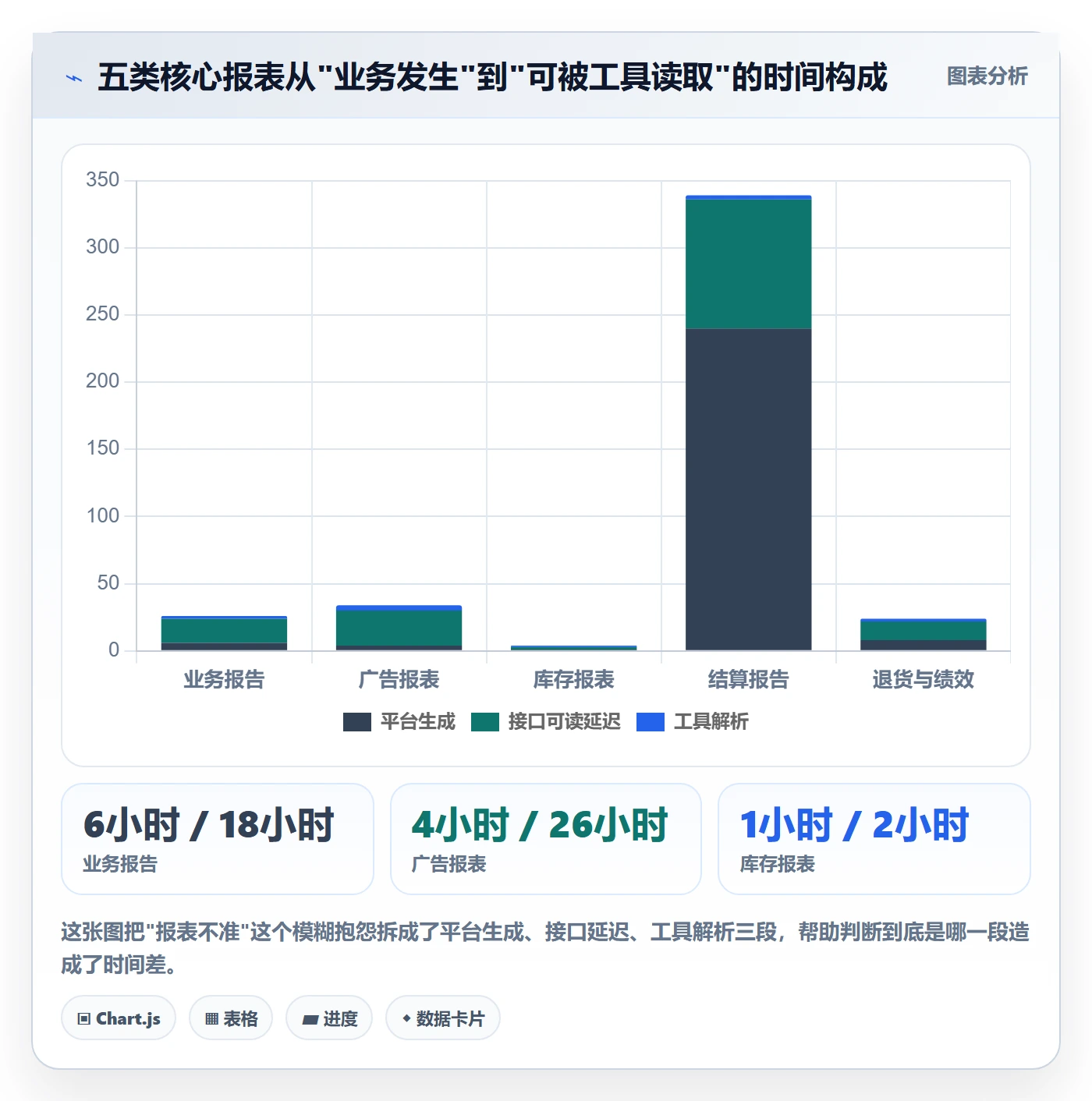
Task: Select the Chart.js tag chip
Action: click(119, 1018)
